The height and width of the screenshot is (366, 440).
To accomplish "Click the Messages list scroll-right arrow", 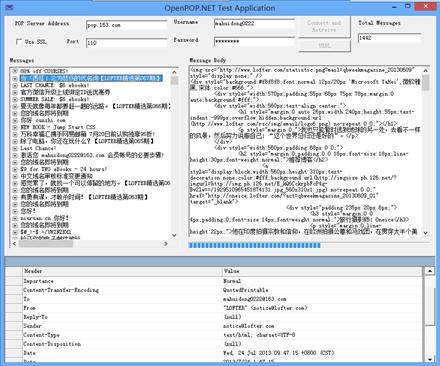I will 166,244.
